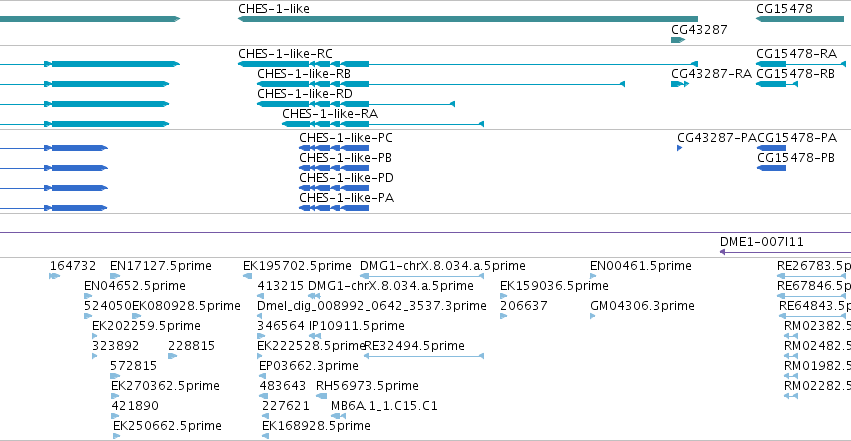Screen dimensions: 851x441
Task: Select CHES-1-like-RC transcript label
Action: click(x=285, y=54)
